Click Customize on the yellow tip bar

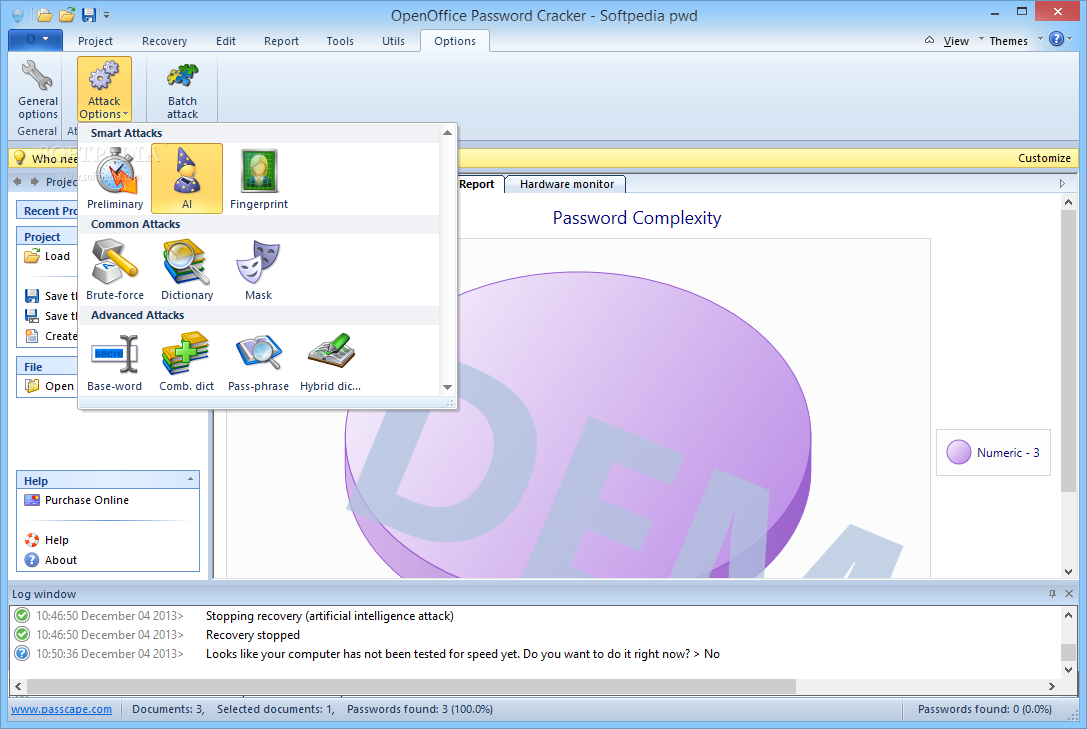click(1044, 158)
